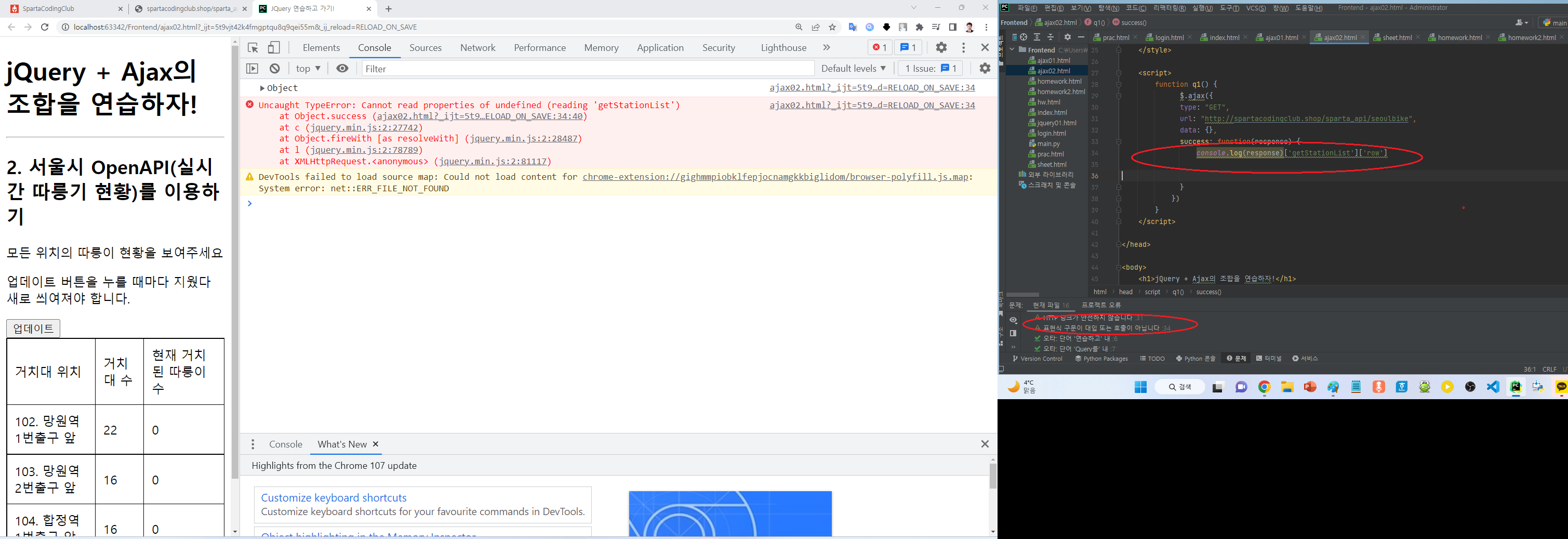Open the DevTools three-dot customize menu
The height and width of the screenshot is (539, 1568).
(x=963, y=47)
